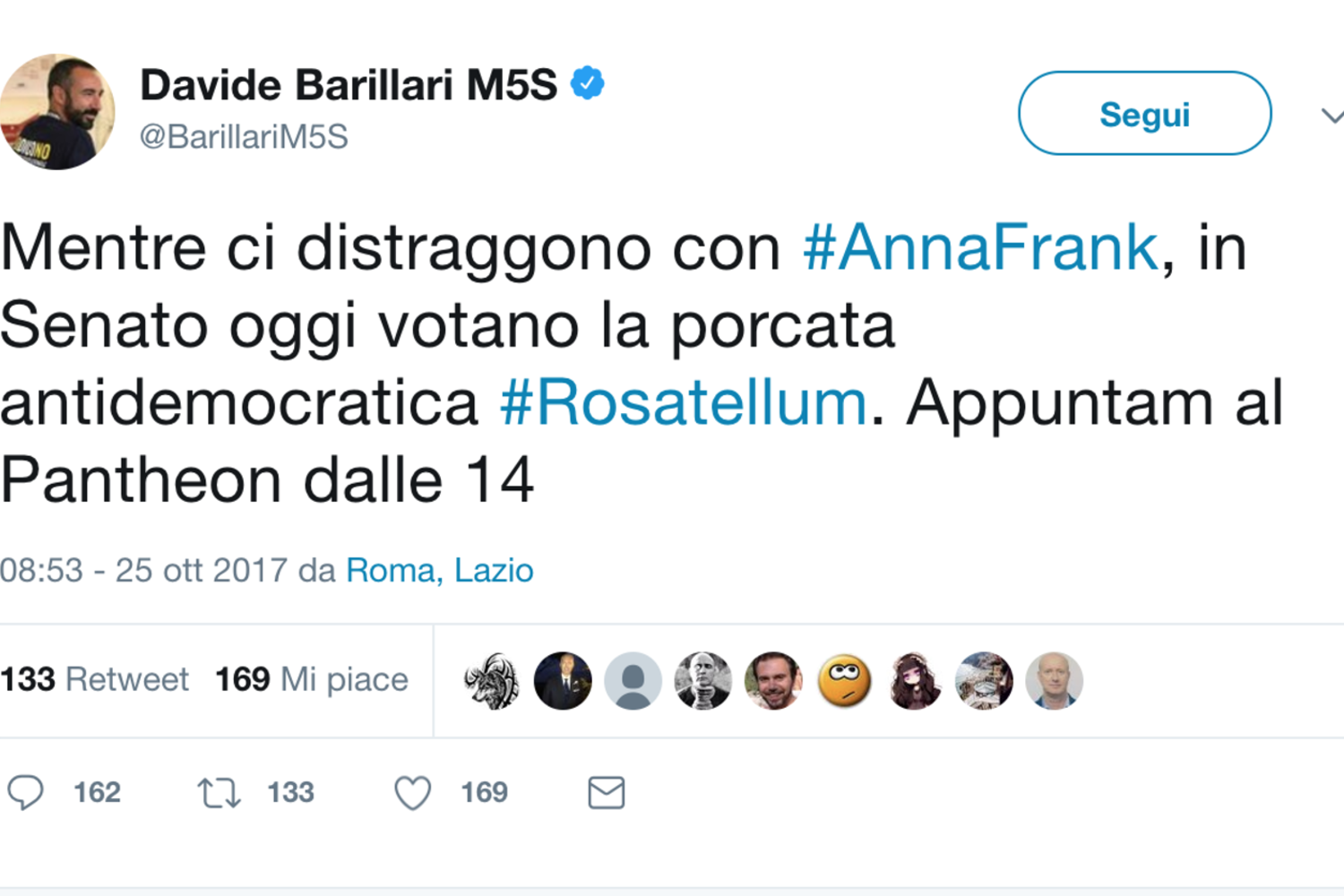
Task: Open the #Rosatellum hashtag link
Action: [684, 403]
